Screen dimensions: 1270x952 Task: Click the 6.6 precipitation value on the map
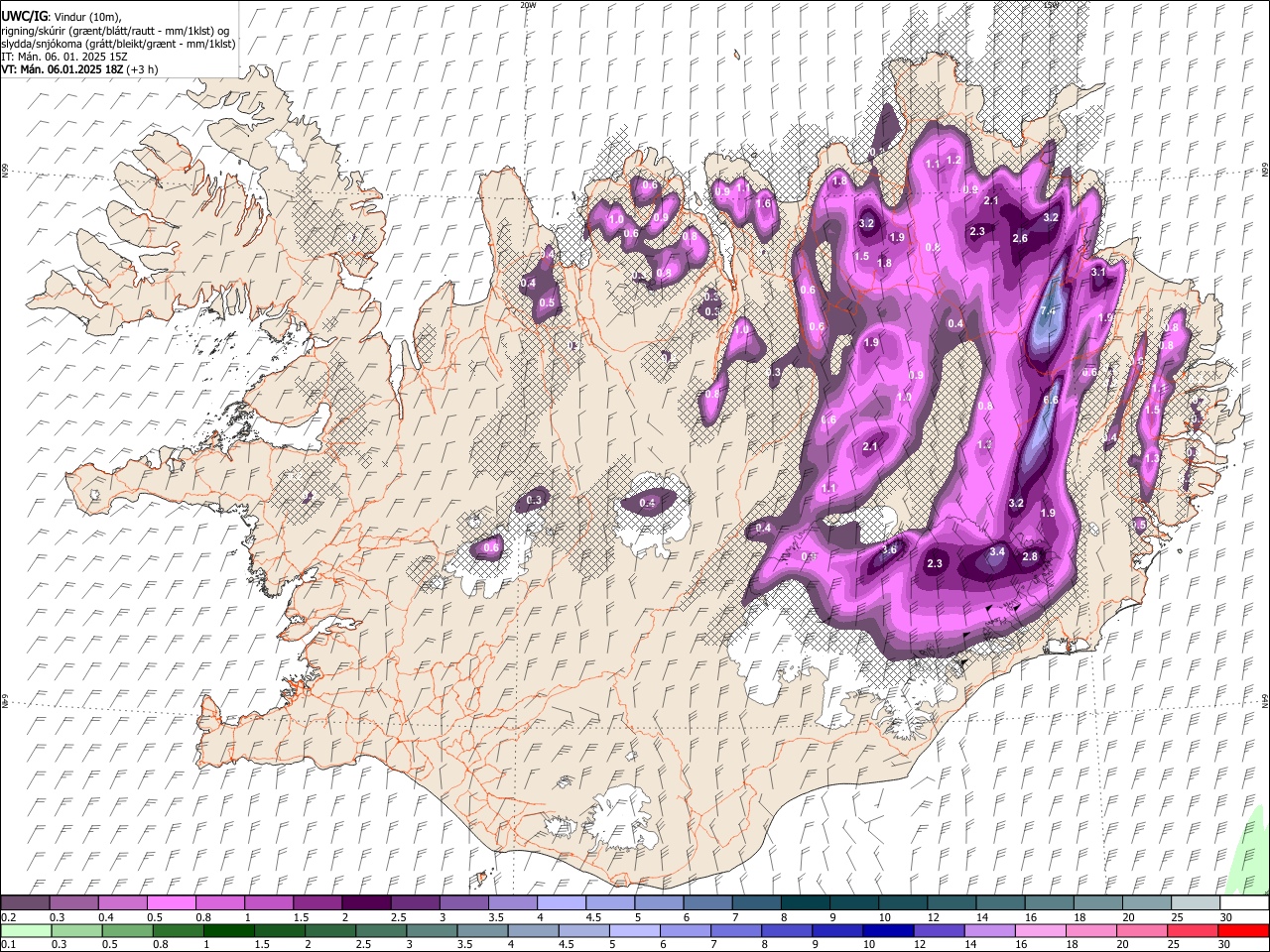click(x=1052, y=401)
